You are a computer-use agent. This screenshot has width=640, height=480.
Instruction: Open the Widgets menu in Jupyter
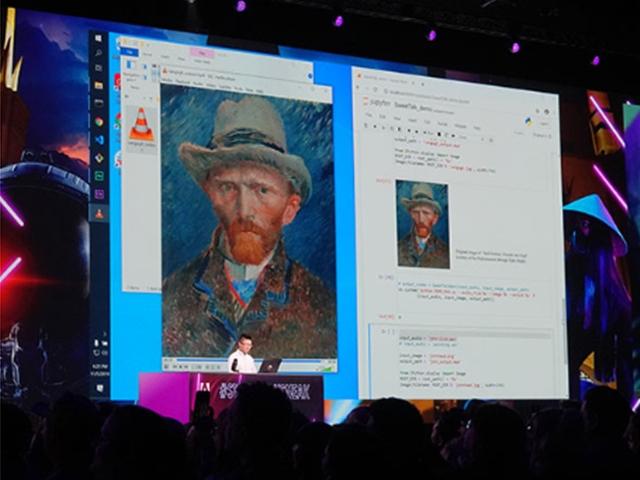coord(460,126)
